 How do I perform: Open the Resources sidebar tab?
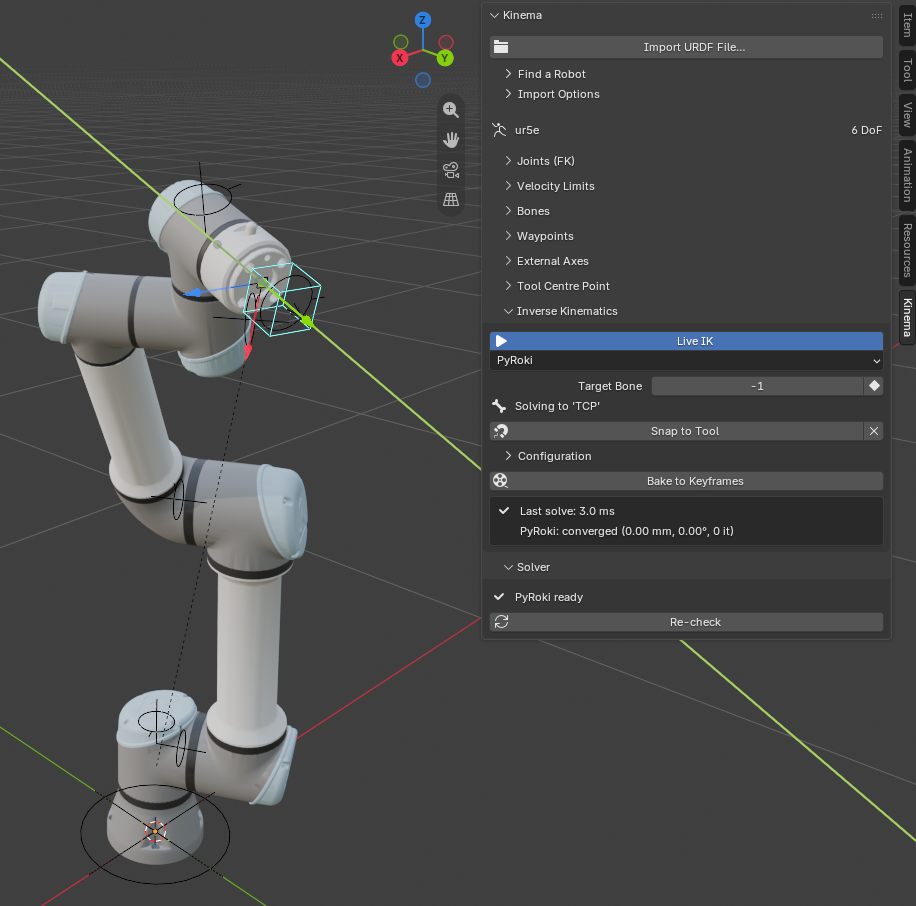pos(907,250)
